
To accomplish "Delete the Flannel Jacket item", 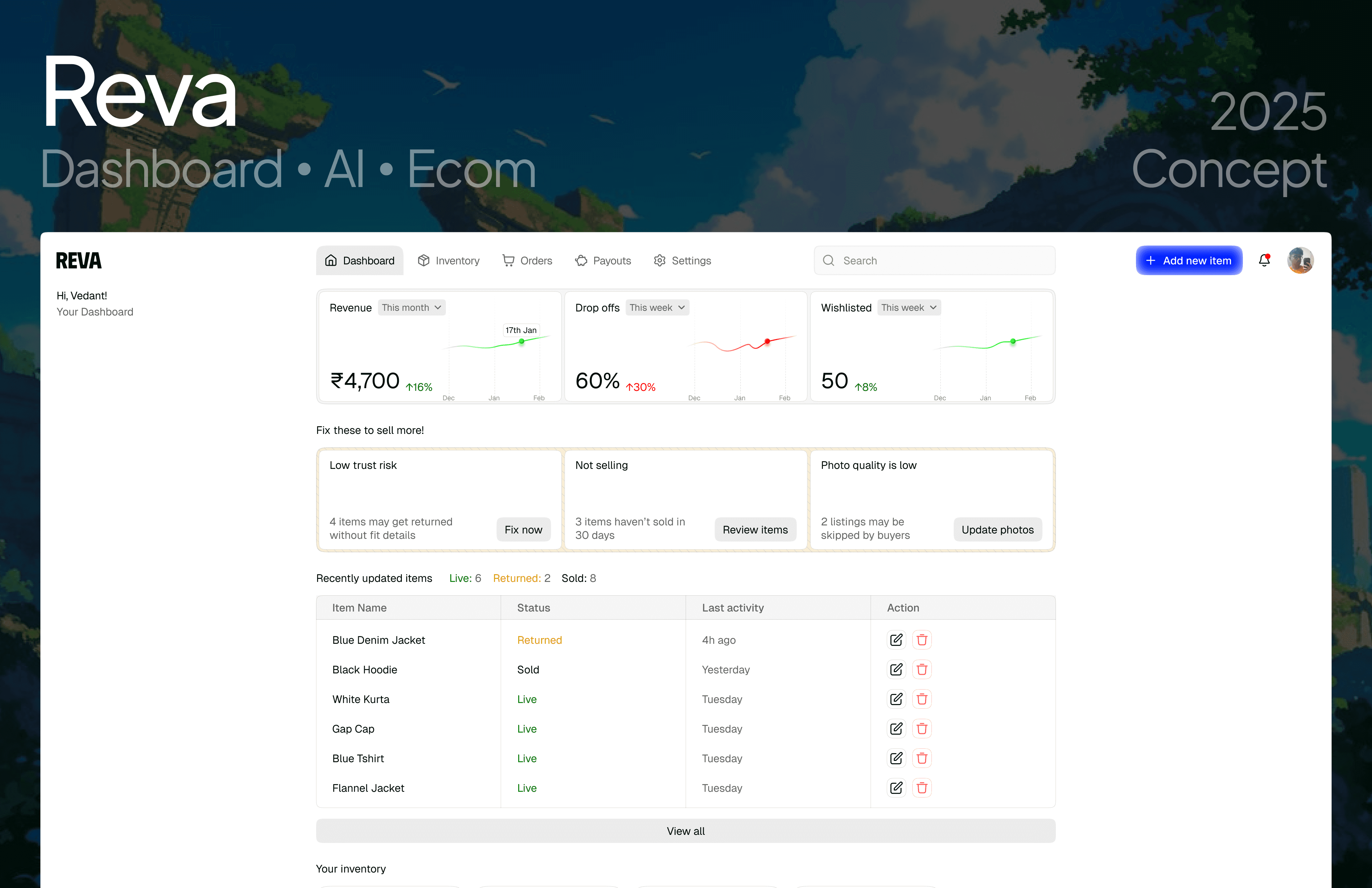I will tap(921, 788).
